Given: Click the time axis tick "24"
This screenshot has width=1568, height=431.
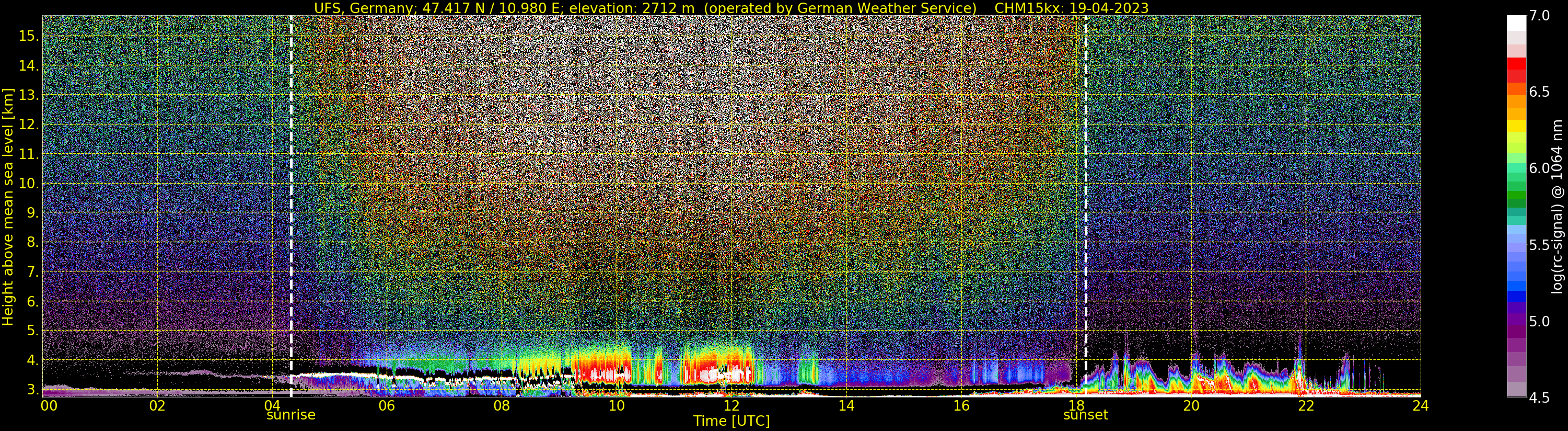Looking at the screenshot, I should (x=1420, y=405).
